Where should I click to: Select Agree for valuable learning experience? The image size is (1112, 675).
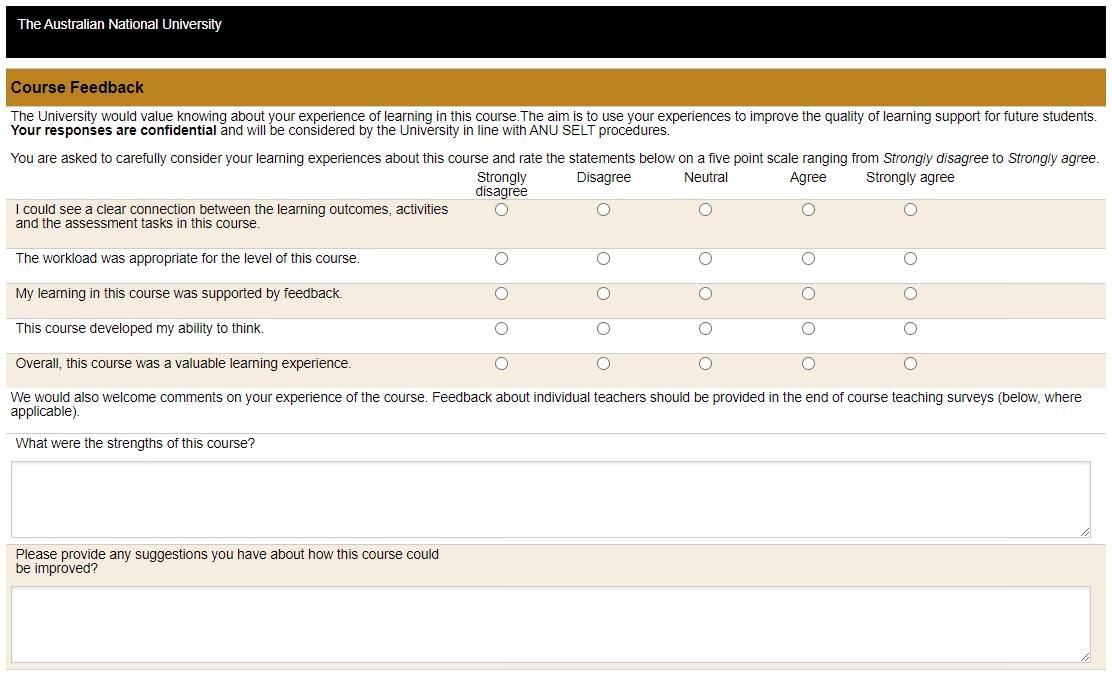(x=808, y=363)
